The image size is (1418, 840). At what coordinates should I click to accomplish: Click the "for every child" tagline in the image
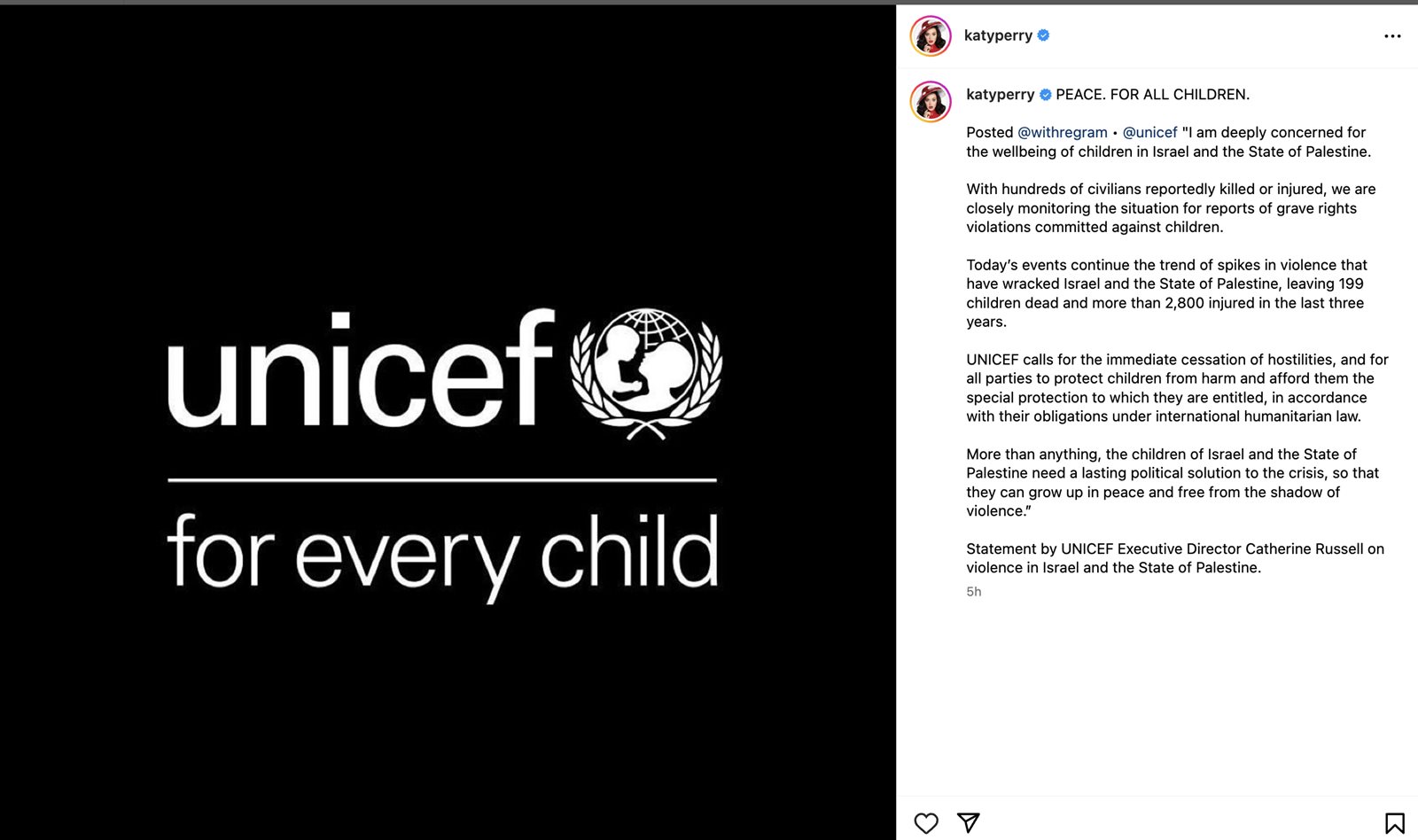pyautogui.click(x=442, y=554)
